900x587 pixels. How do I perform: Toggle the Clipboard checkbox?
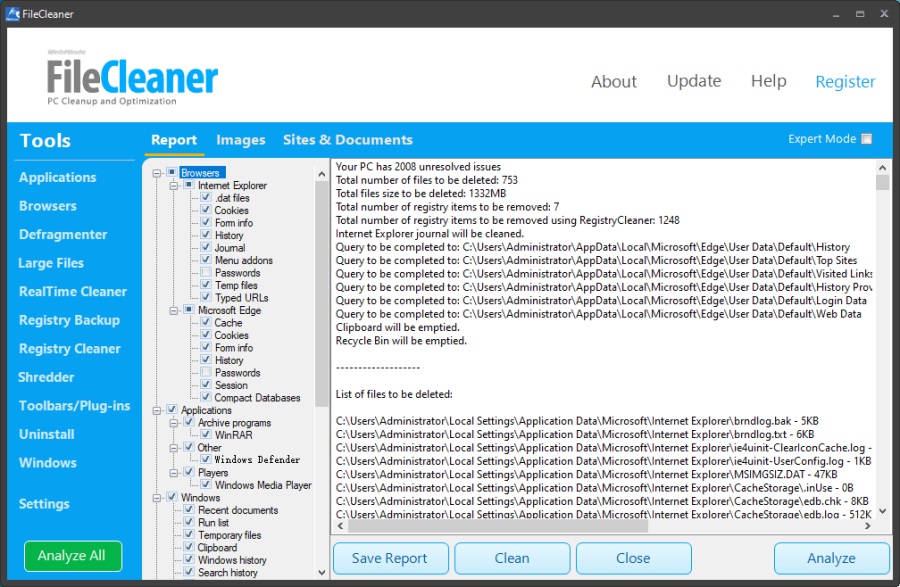point(188,547)
